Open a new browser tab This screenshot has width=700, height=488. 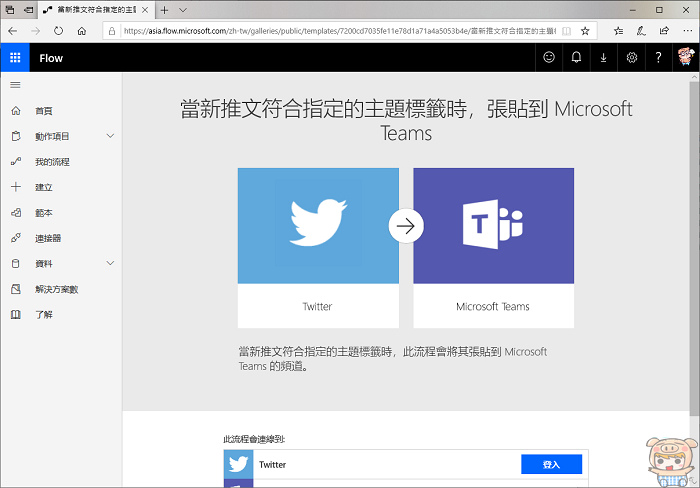166,9
